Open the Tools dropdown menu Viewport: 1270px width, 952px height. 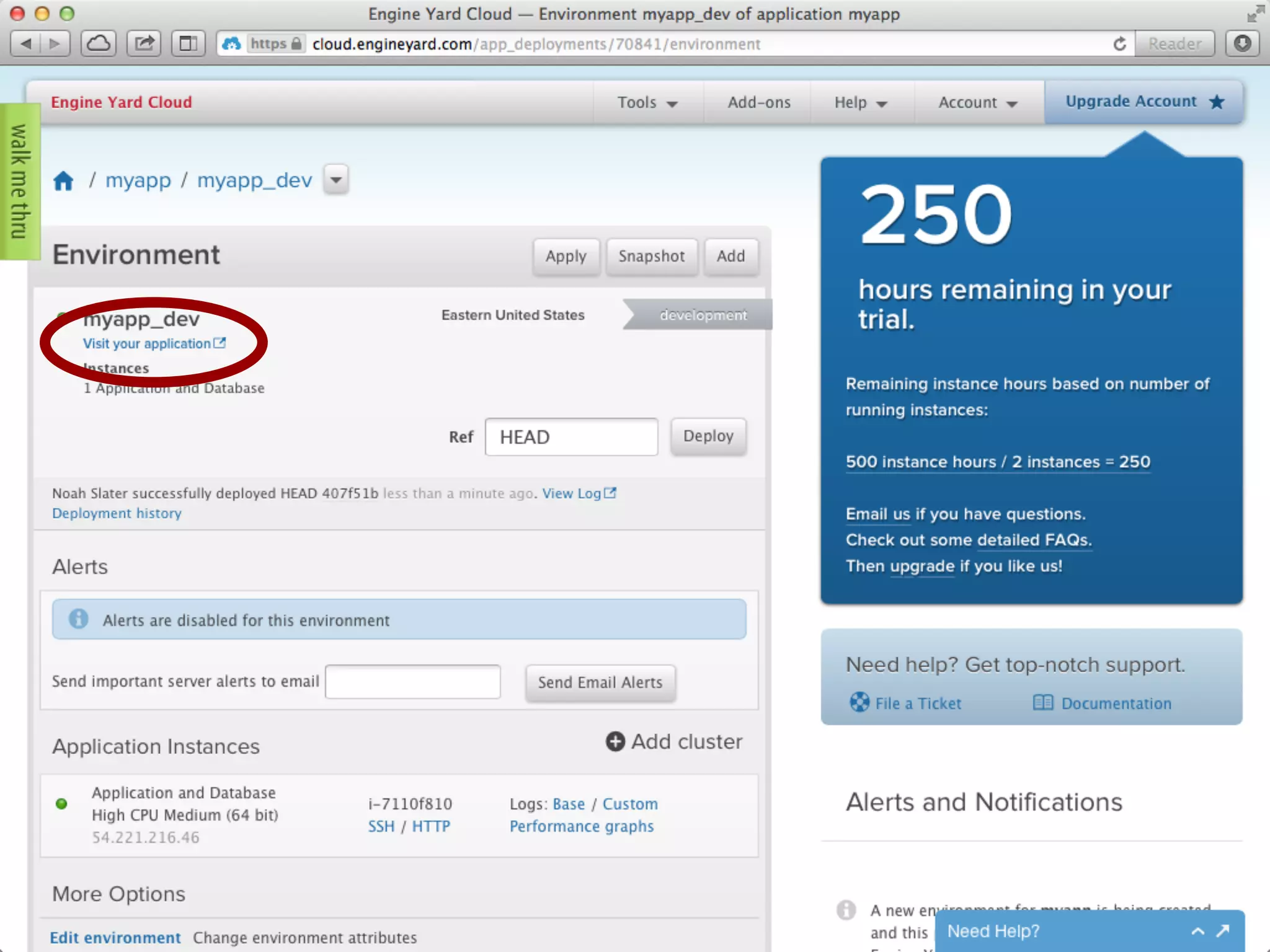[x=647, y=102]
